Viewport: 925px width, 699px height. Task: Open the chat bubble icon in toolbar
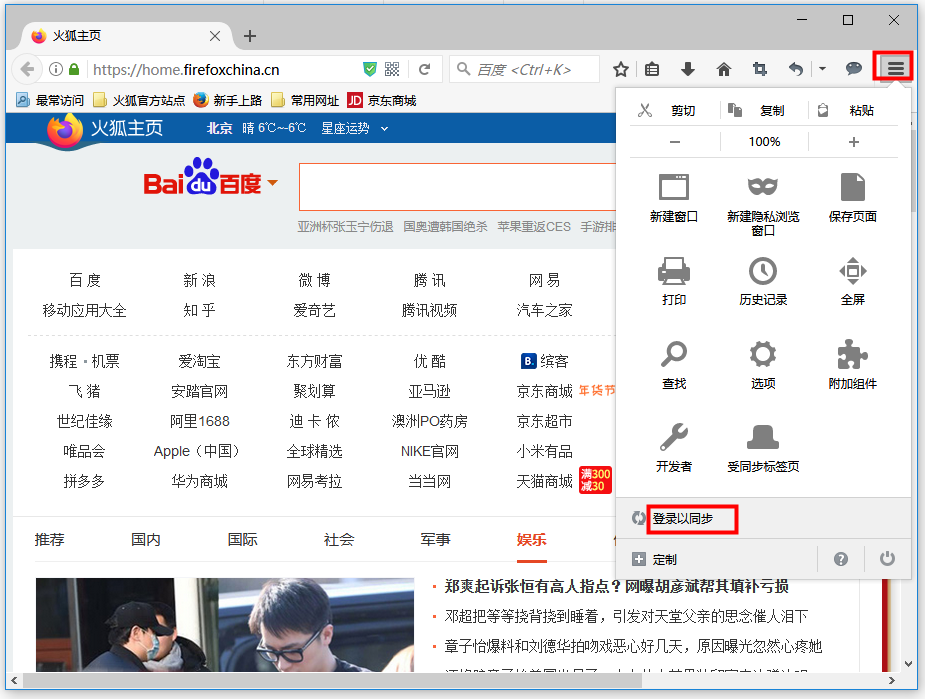(854, 69)
